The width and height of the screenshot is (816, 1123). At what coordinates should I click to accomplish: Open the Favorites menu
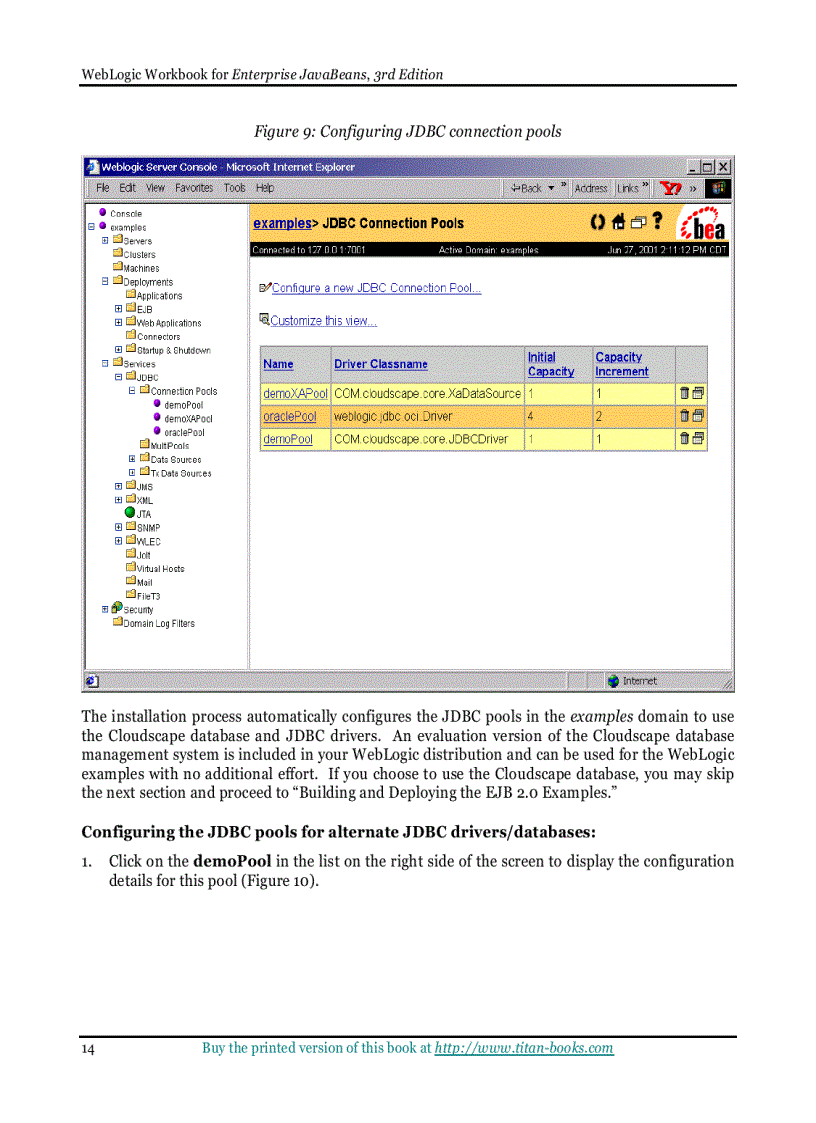pos(193,188)
